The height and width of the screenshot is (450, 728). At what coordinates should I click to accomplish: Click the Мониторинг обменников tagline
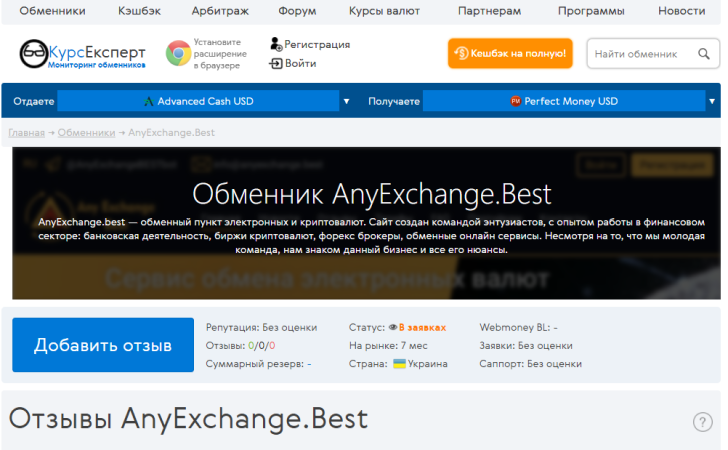tap(97, 65)
